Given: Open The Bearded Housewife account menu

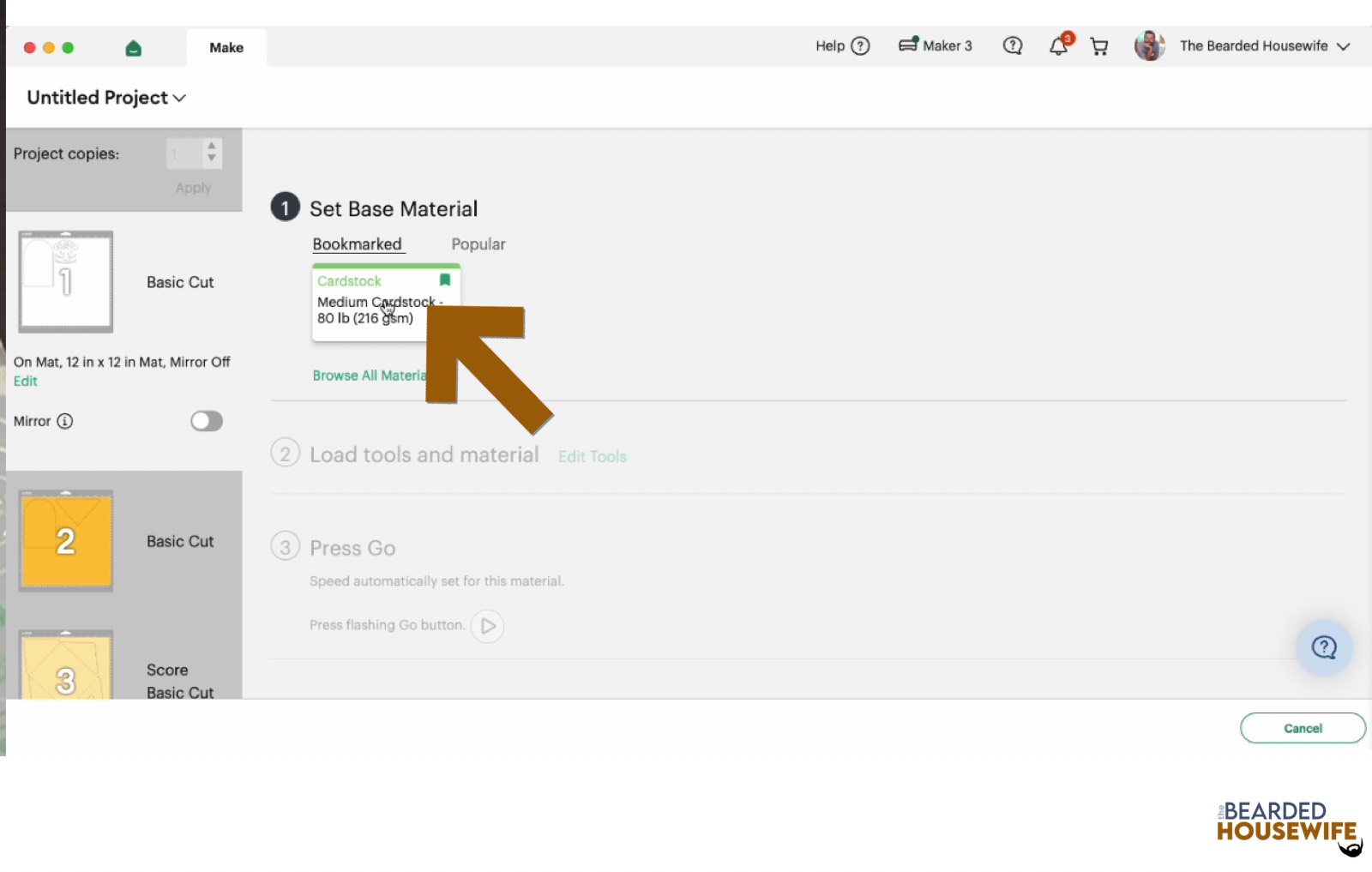Looking at the screenshot, I should point(1265,46).
